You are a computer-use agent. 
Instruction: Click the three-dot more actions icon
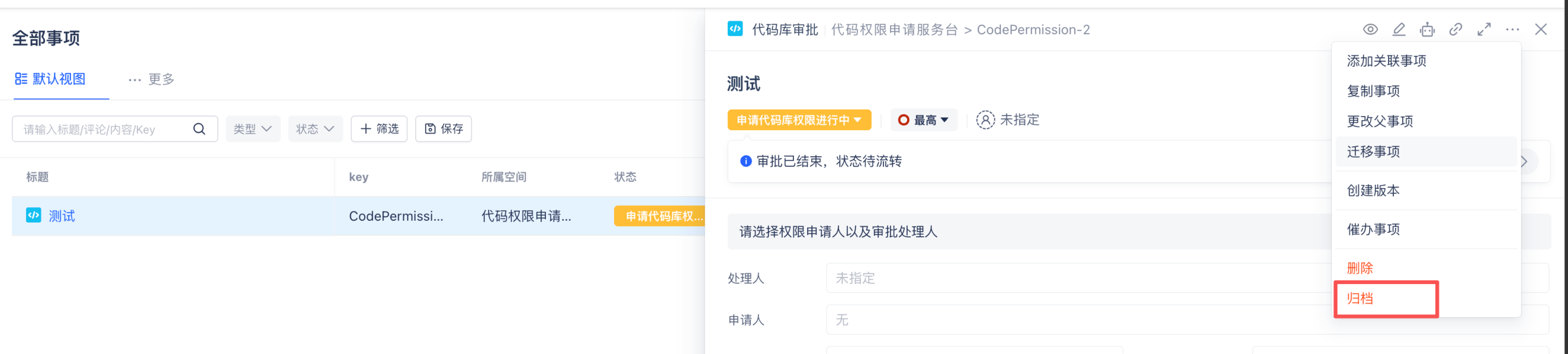point(1512,29)
